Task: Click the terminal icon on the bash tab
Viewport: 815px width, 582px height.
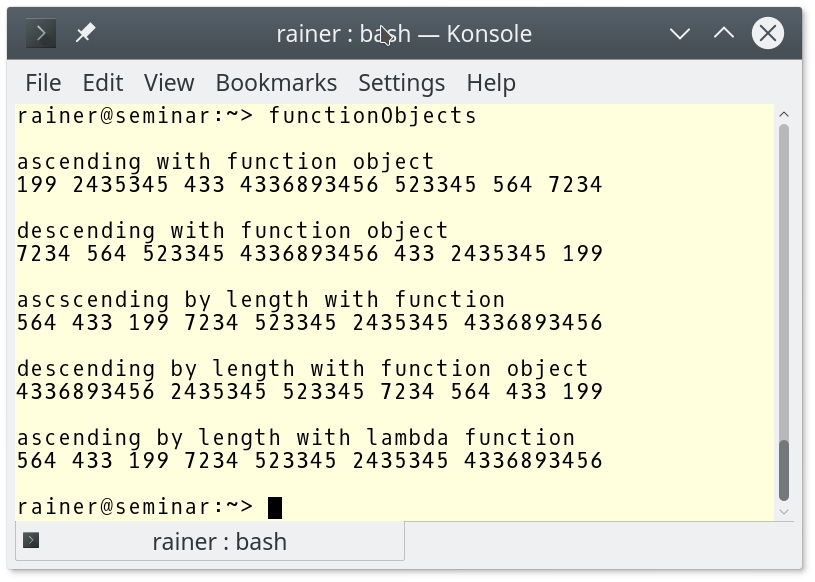Action: click(x=31, y=541)
